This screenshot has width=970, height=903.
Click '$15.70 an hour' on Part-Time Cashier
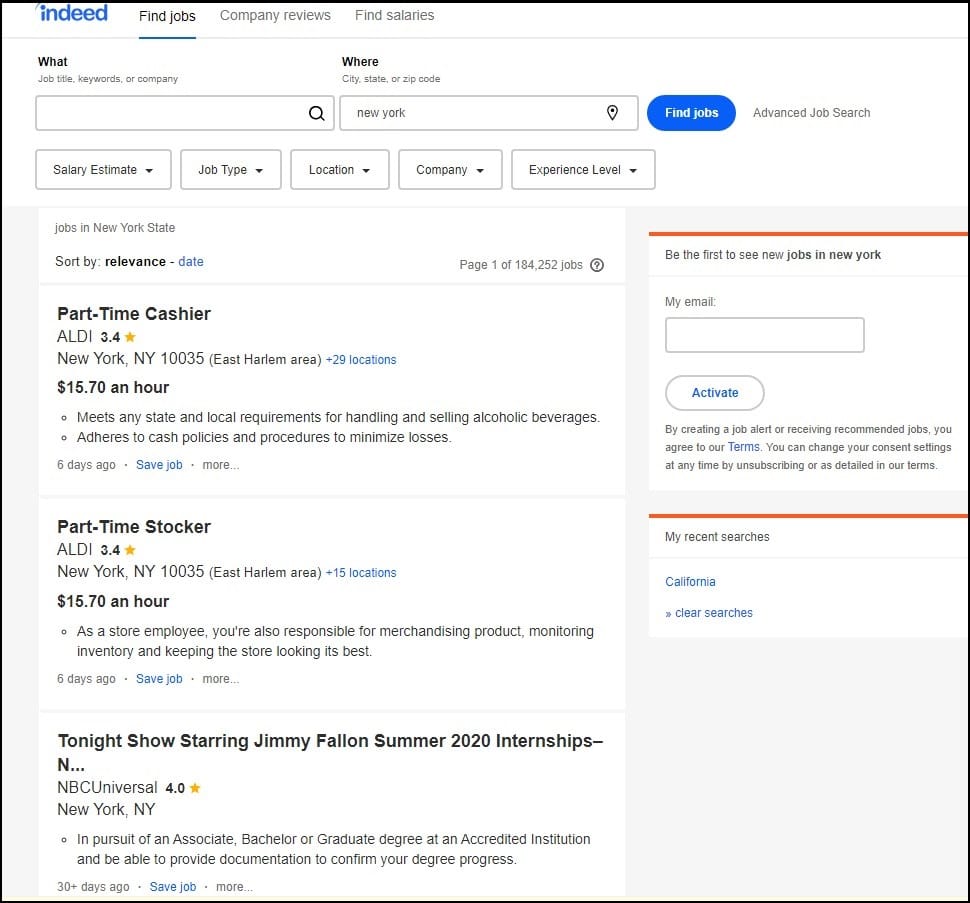(113, 387)
